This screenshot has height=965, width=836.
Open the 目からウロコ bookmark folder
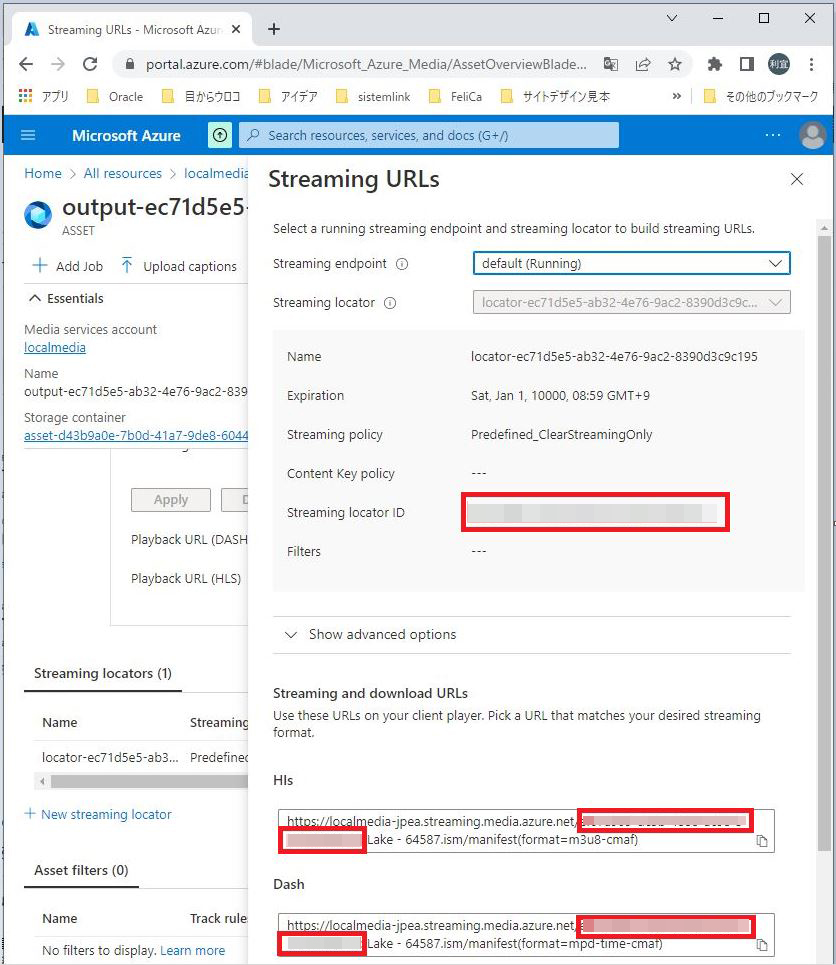point(201,96)
